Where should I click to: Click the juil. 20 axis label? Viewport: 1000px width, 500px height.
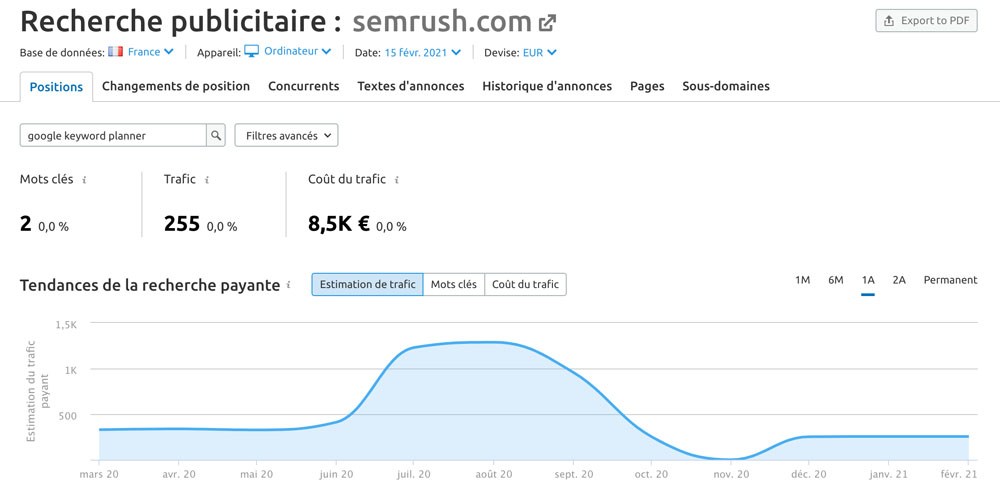[413, 474]
